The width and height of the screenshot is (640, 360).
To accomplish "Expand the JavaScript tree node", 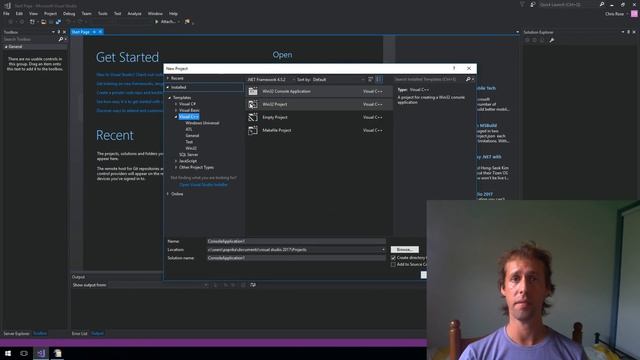I will pyautogui.click(x=176, y=161).
